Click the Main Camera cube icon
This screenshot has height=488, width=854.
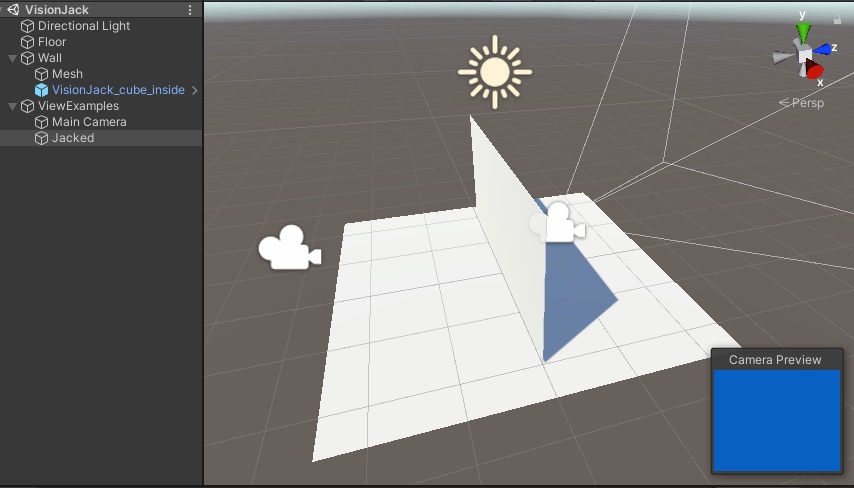41,122
